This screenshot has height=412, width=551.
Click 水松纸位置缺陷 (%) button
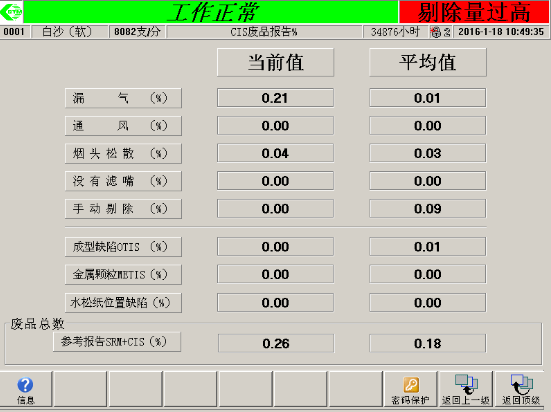coord(123,303)
